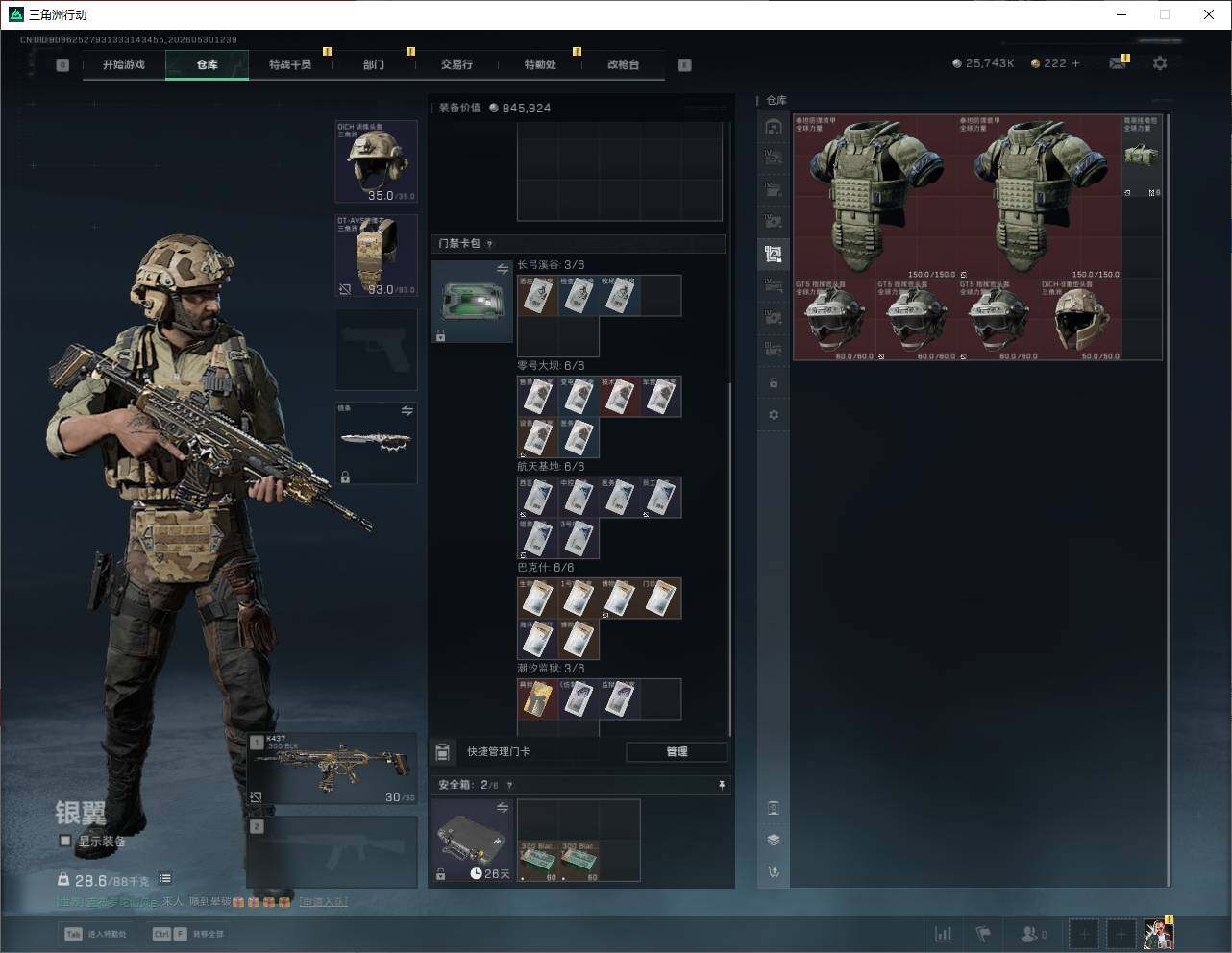Click the second empty plus squad slot
1232x953 pixels.
pyautogui.click(x=1121, y=934)
